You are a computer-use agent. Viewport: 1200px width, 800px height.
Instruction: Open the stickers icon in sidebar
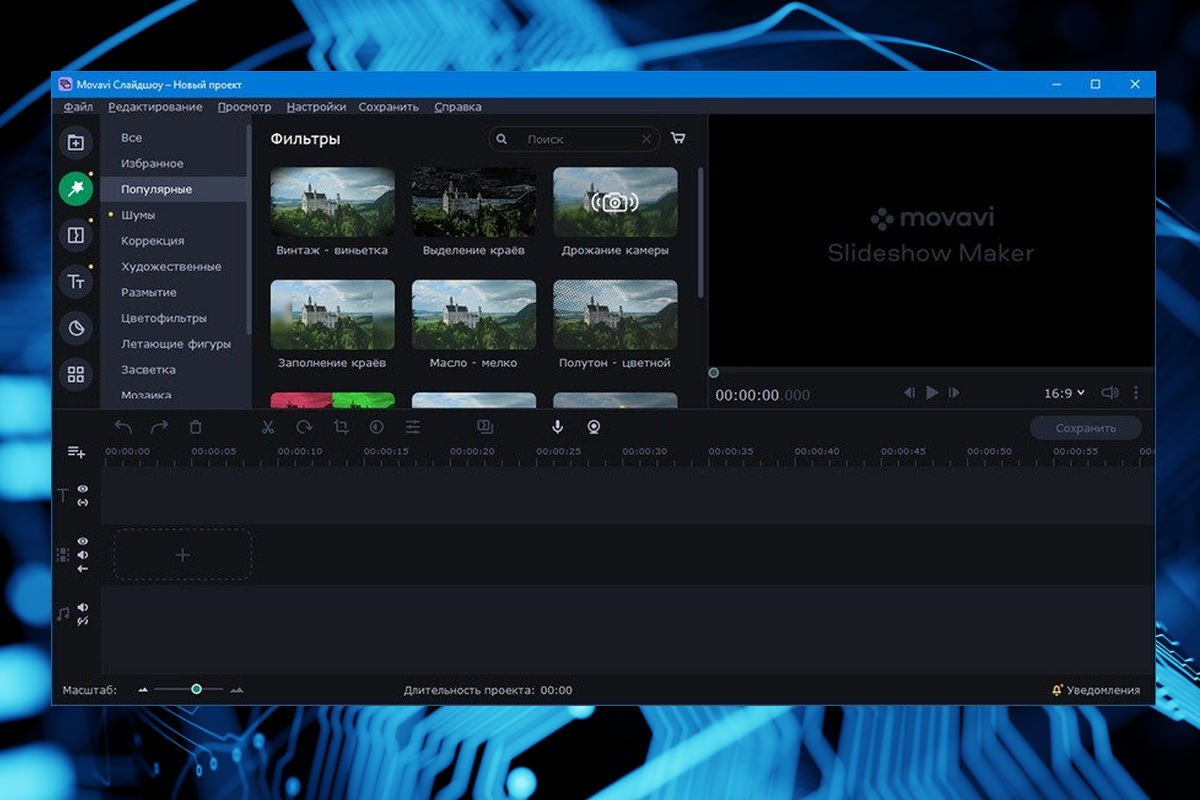75,328
